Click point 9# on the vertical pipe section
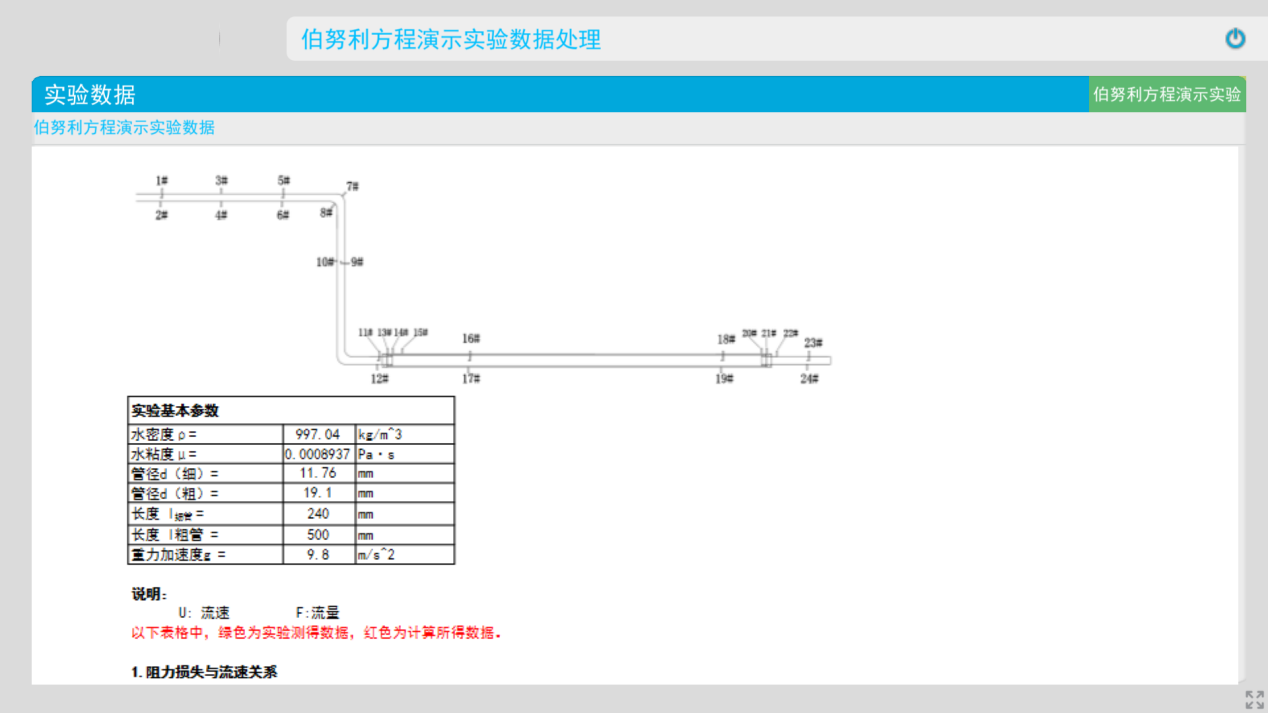Image resolution: width=1268 pixels, height=713 pixels. 357,261
